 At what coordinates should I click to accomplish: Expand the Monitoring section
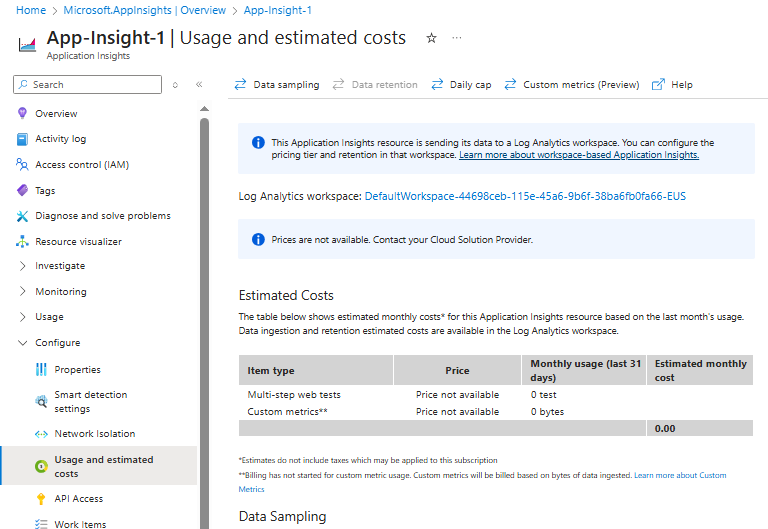point(22,291)
